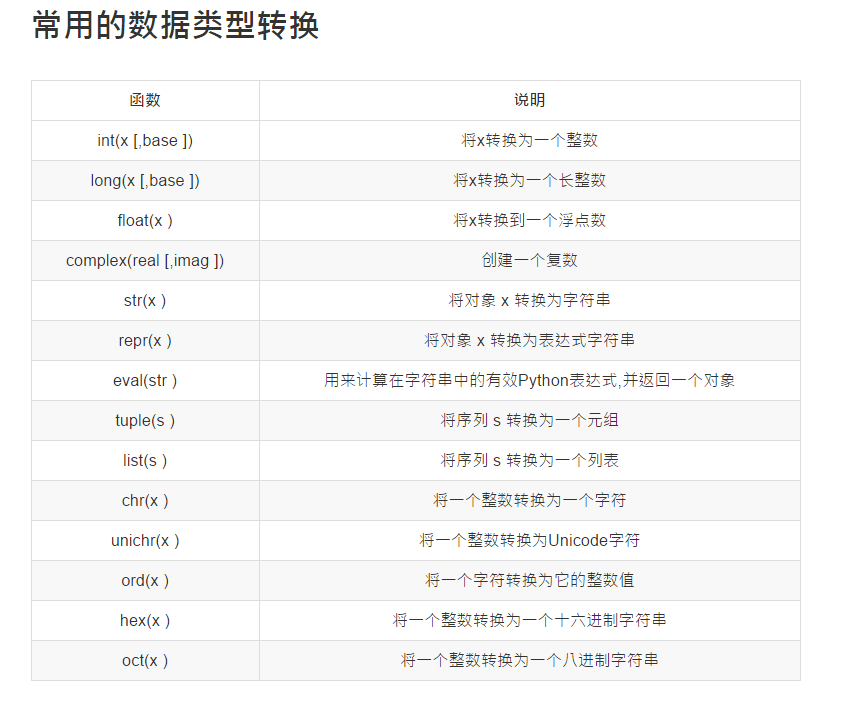
Task: Click description 创建一个复数
Action: pos(530,261)
